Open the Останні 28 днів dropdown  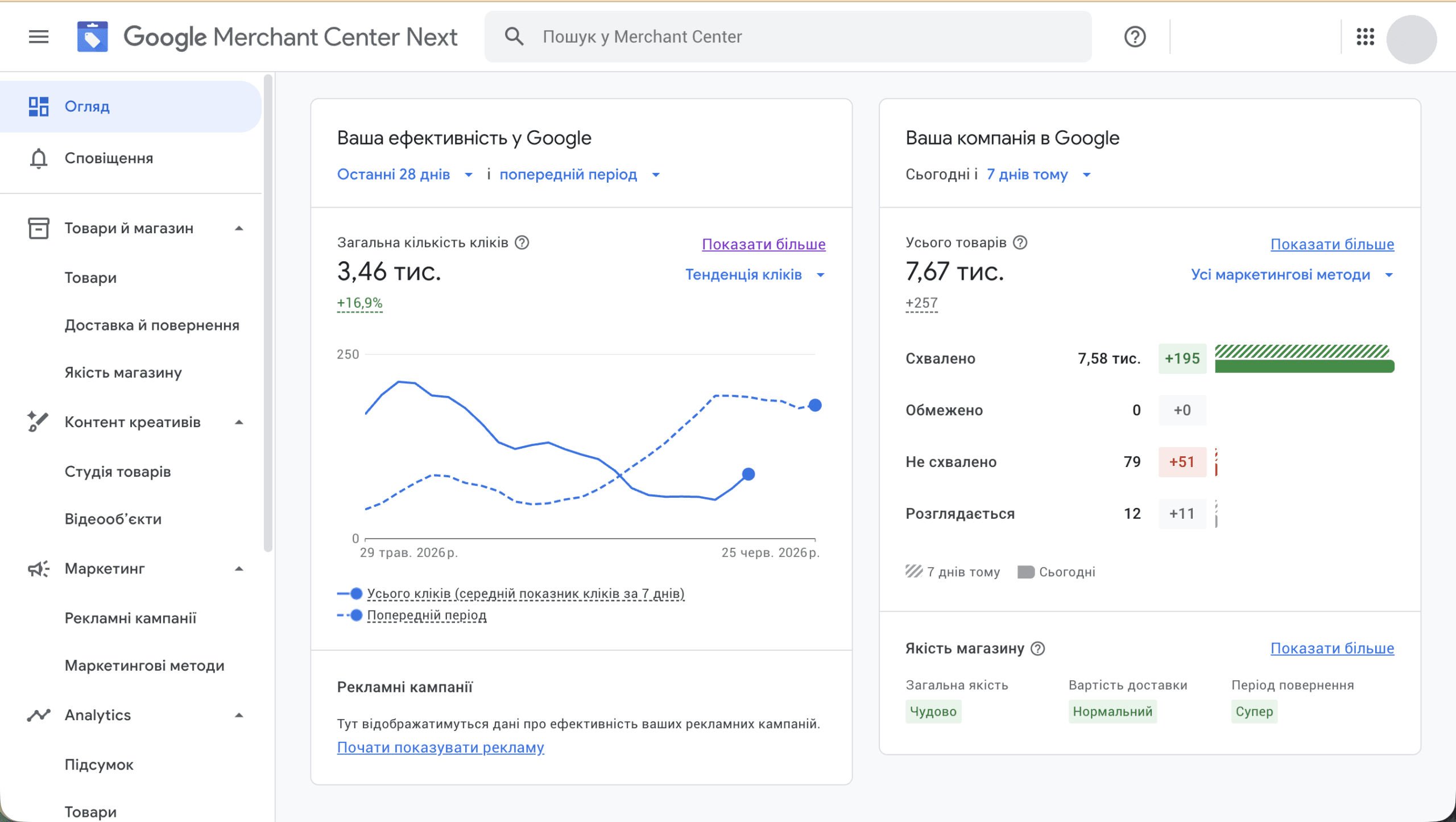click(405, 175)
